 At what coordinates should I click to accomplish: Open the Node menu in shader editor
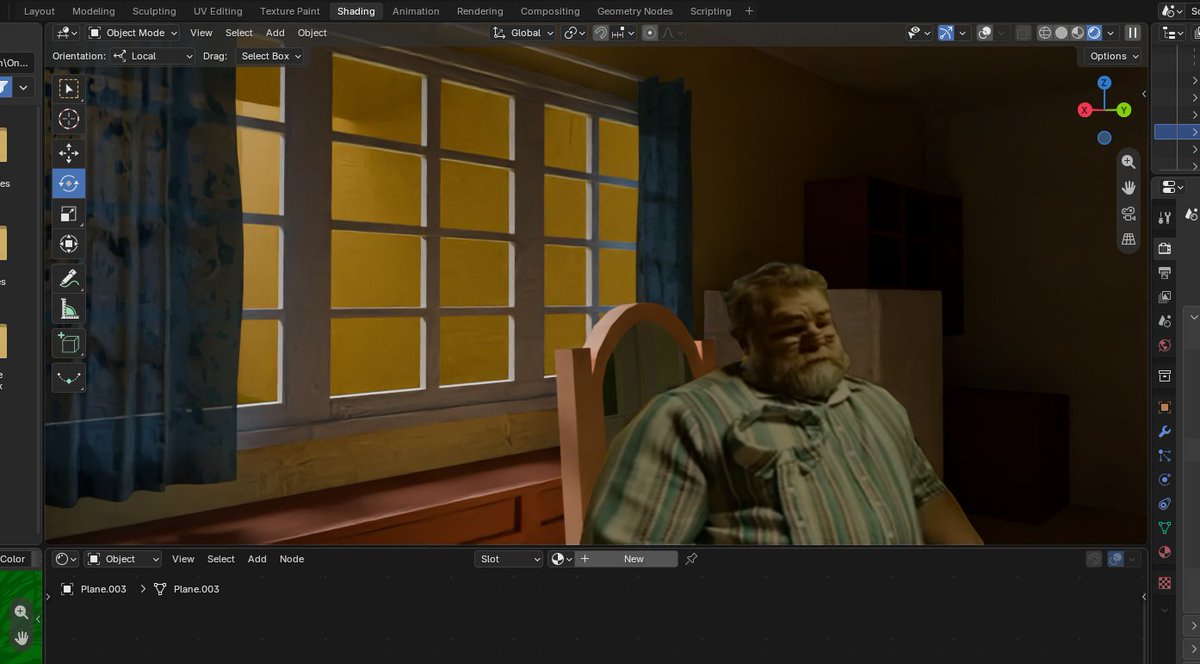click(x=291, y=559)
